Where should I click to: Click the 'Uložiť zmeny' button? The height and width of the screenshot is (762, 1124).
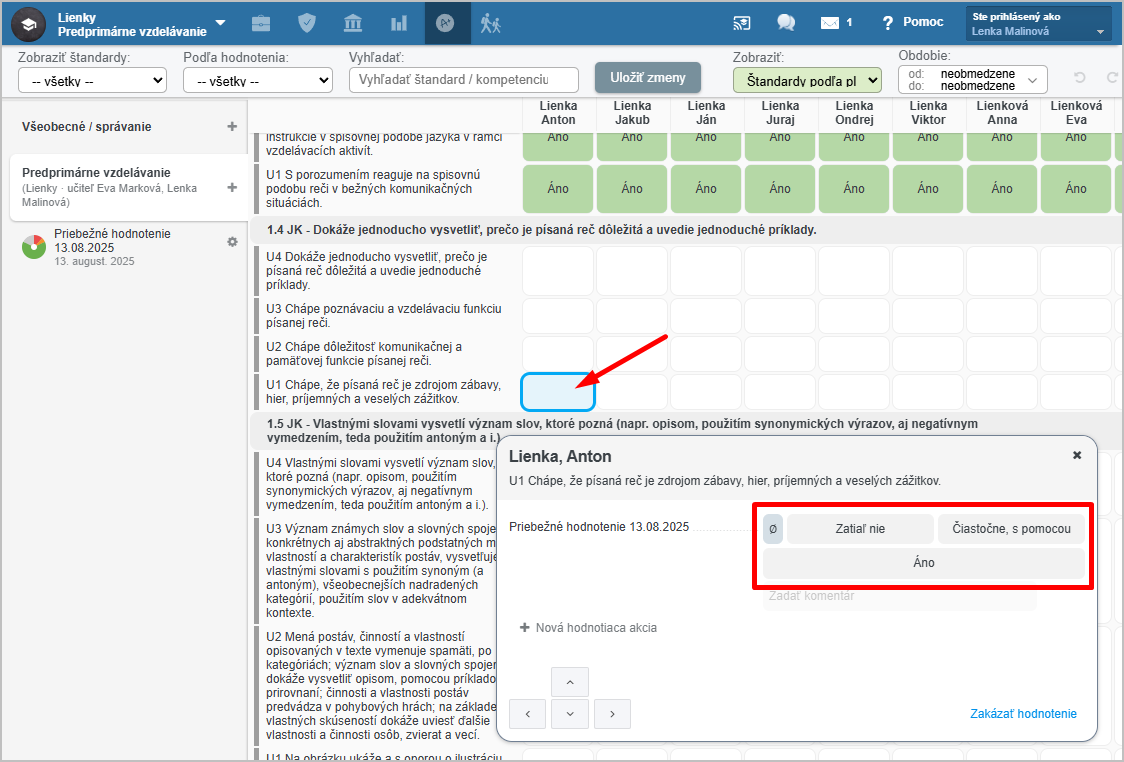click(648, 78)
